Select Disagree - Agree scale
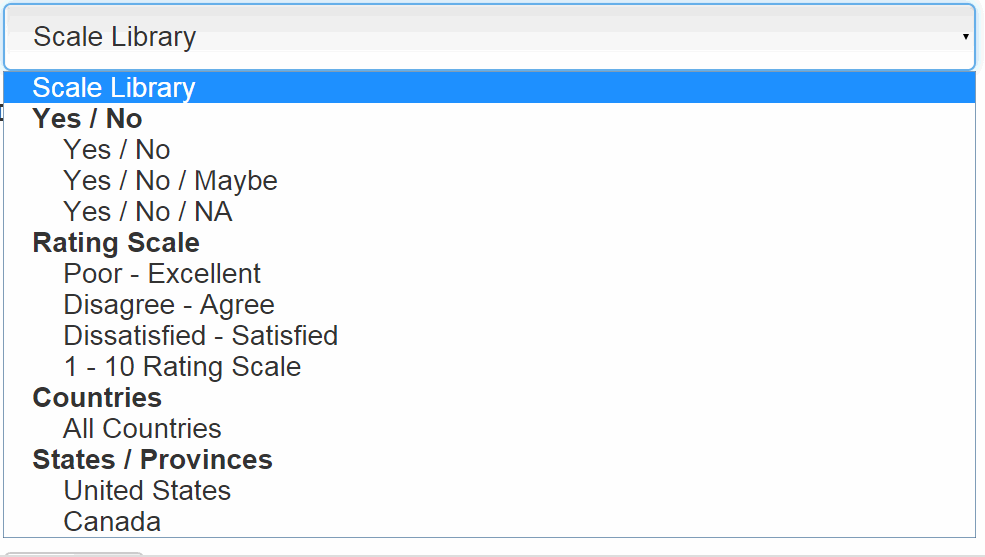The image size is (985, 557). [169, 305]
